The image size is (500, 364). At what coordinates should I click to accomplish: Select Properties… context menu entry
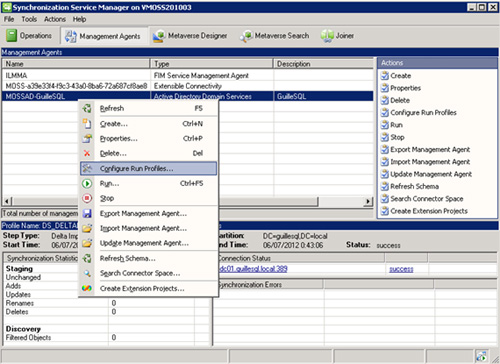[x=148, y=138]
